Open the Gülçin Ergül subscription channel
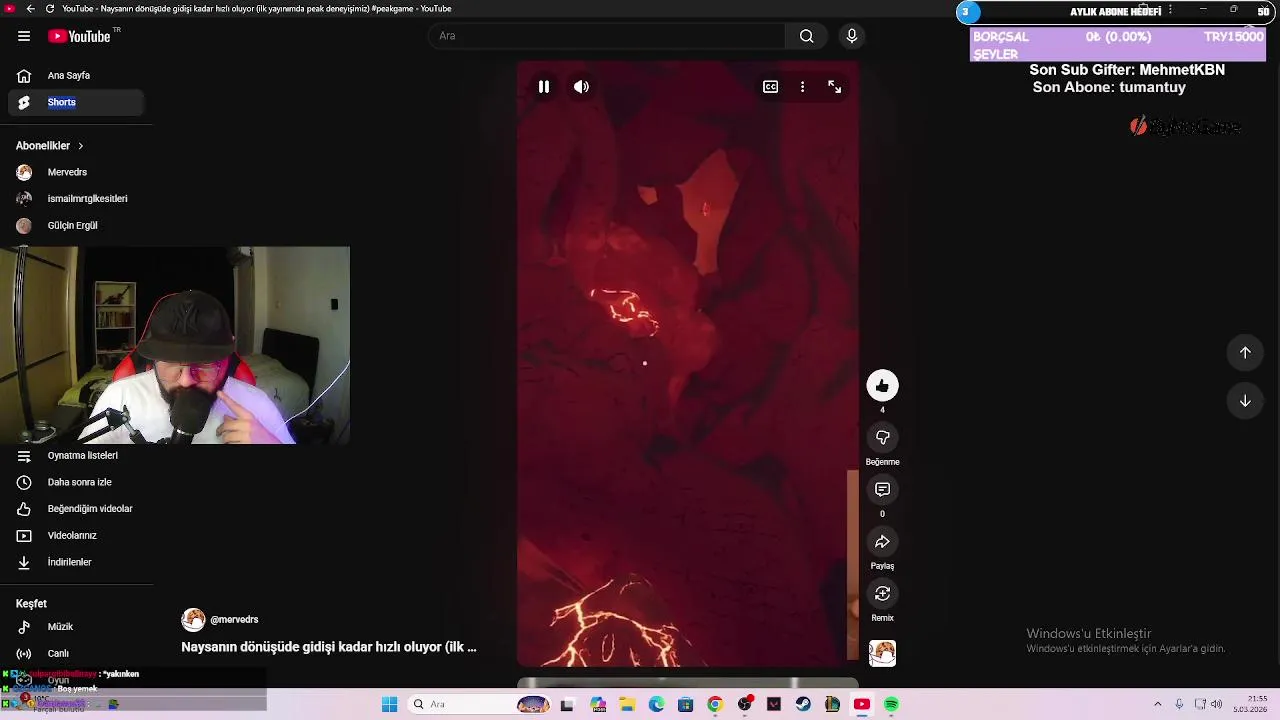The image size is (1280, 720). tap(76, 226)
